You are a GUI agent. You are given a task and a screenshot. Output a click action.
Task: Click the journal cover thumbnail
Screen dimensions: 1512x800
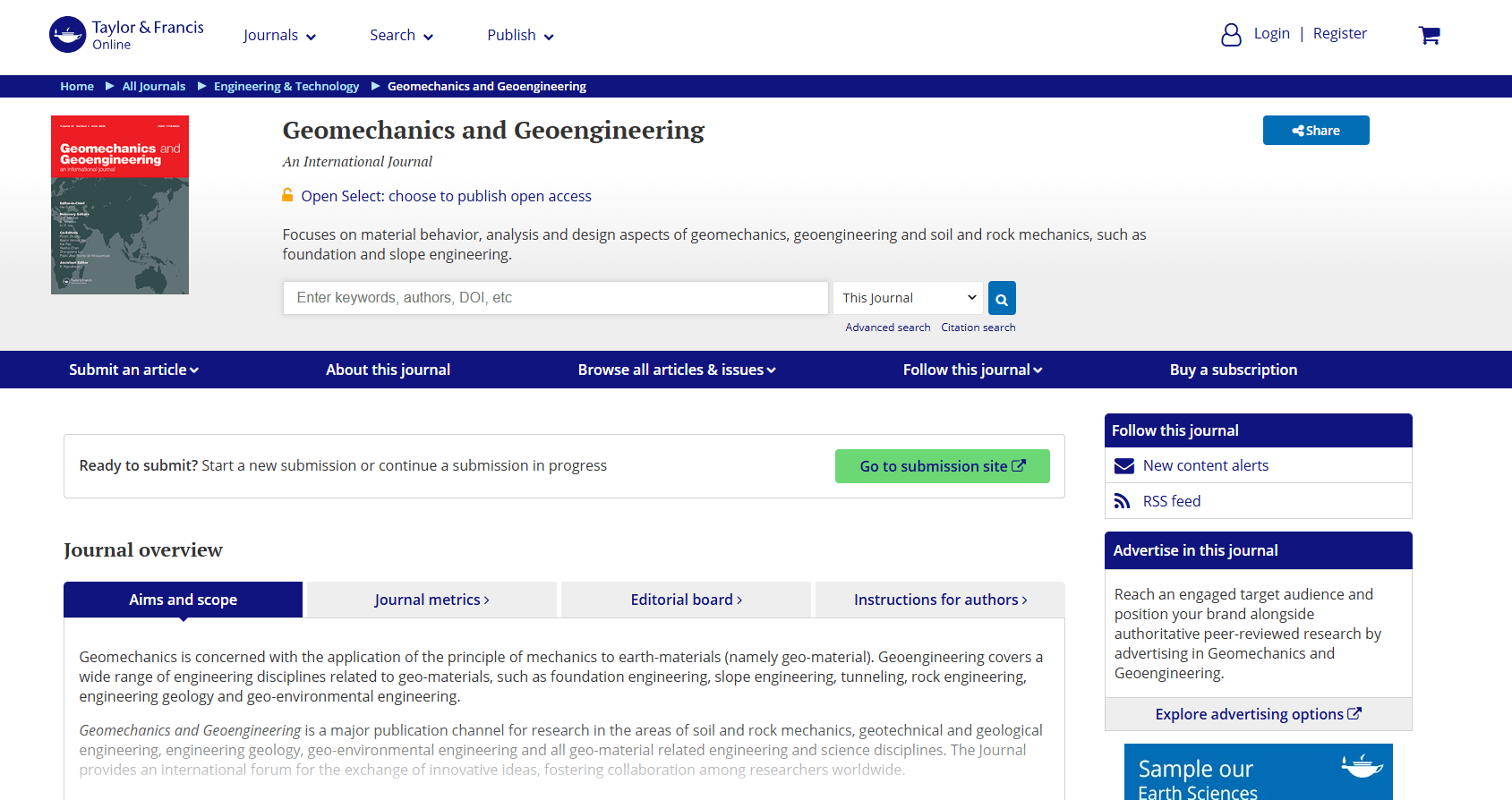click(x=120, y=205)
